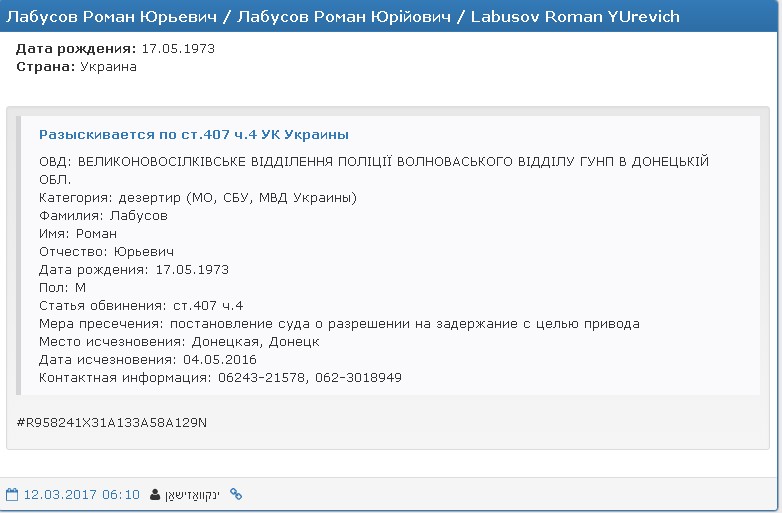Viewport: 782px width, 513px height.
Task: Open the 12.03.2017 06:10 timestamp link
Action: 81,494
